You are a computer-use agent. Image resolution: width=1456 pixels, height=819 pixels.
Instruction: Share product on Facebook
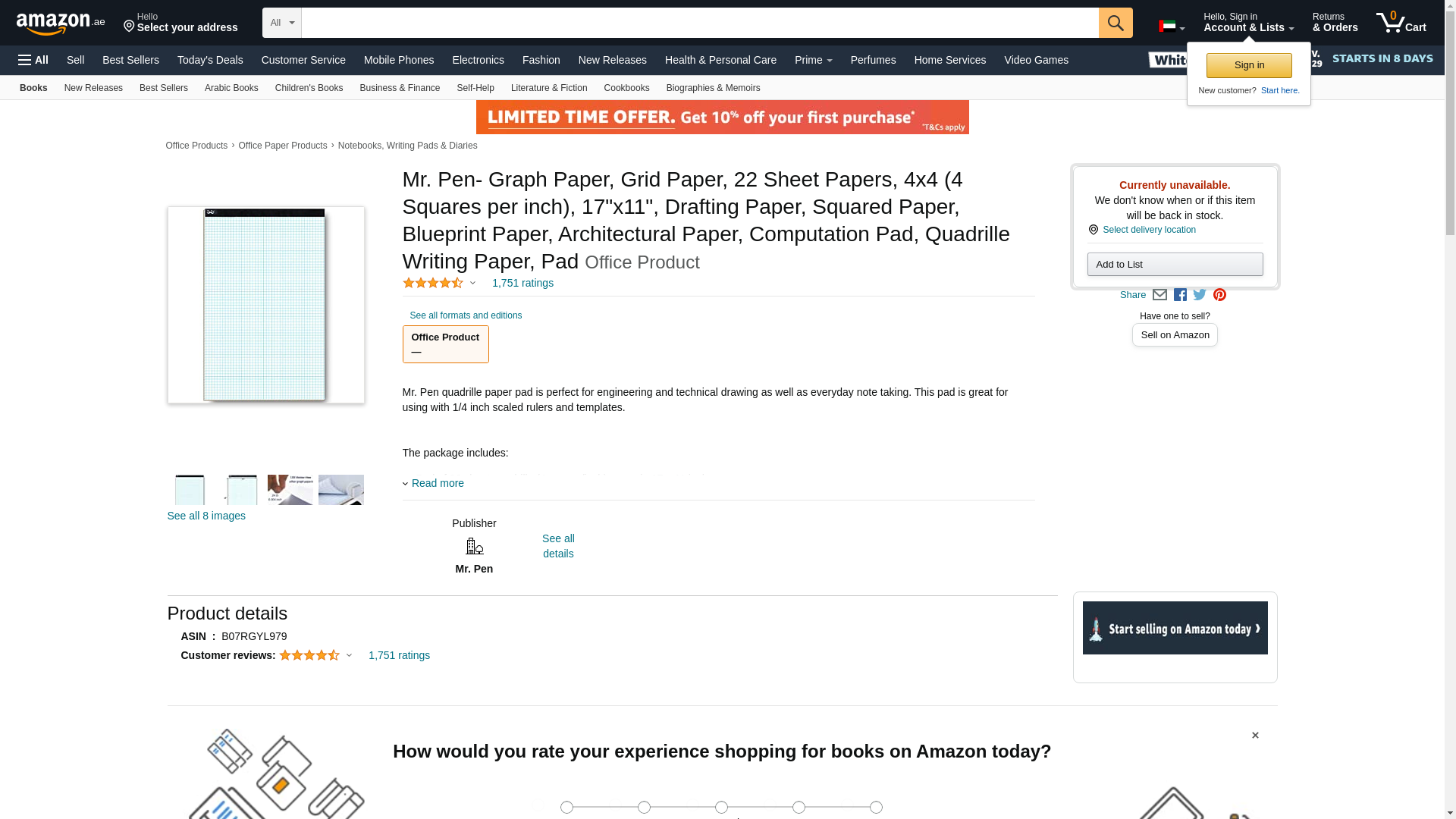(x=1180, y=295)
